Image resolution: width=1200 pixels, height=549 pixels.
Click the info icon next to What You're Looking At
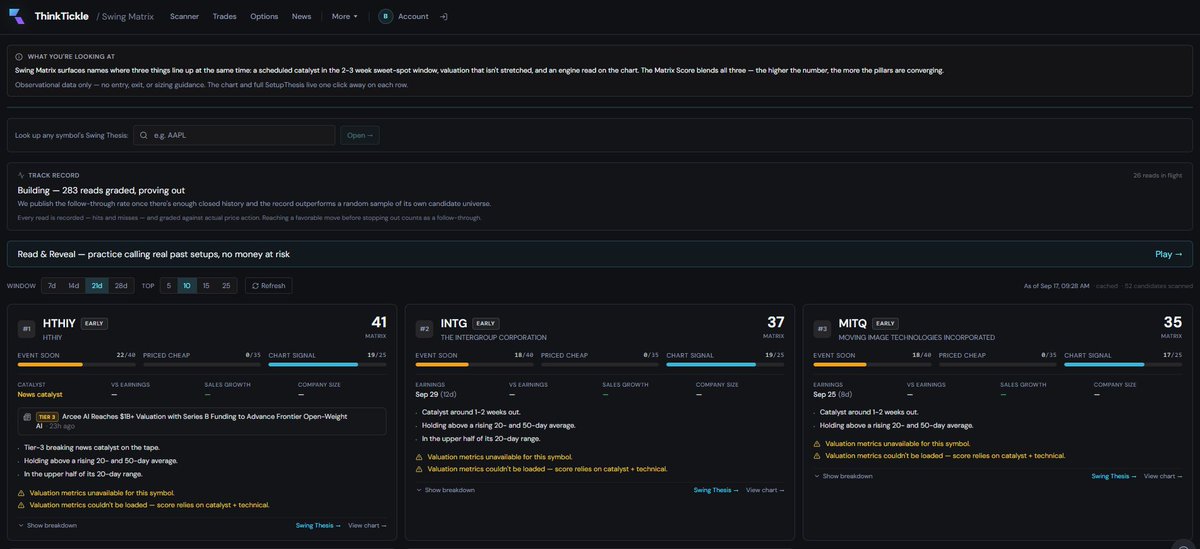pyautogui.click(x=19, y=57)
